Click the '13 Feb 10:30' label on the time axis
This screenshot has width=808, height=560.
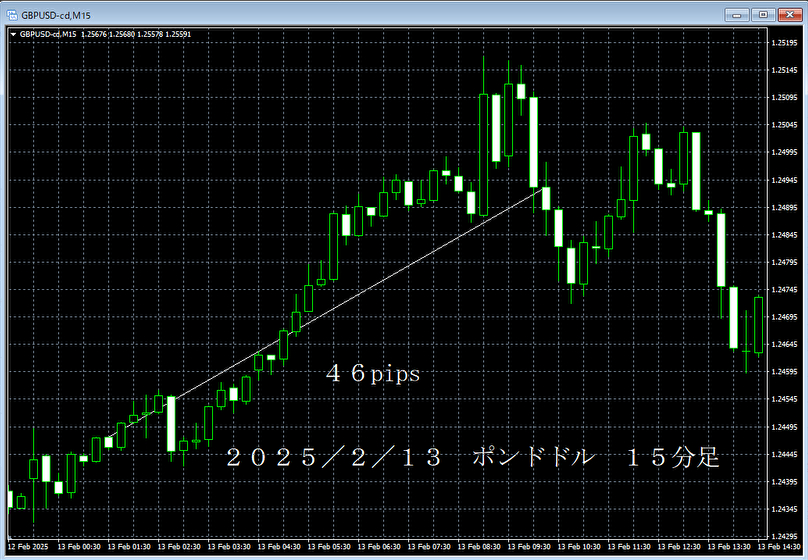pos(579,547)
